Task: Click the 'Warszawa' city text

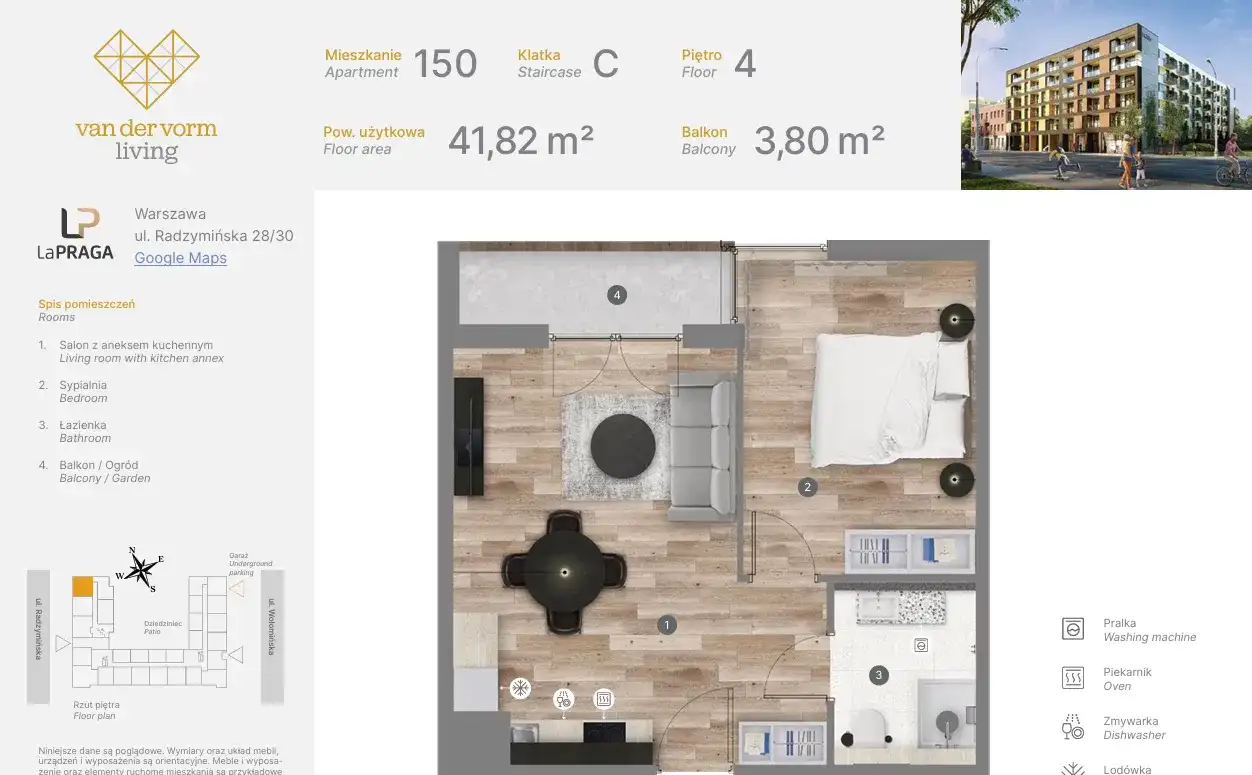Action: [170, 214]
